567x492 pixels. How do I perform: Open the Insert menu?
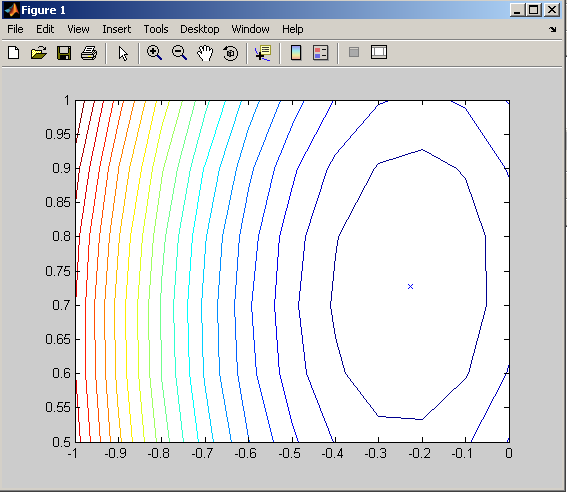click(x=116, y=29)
